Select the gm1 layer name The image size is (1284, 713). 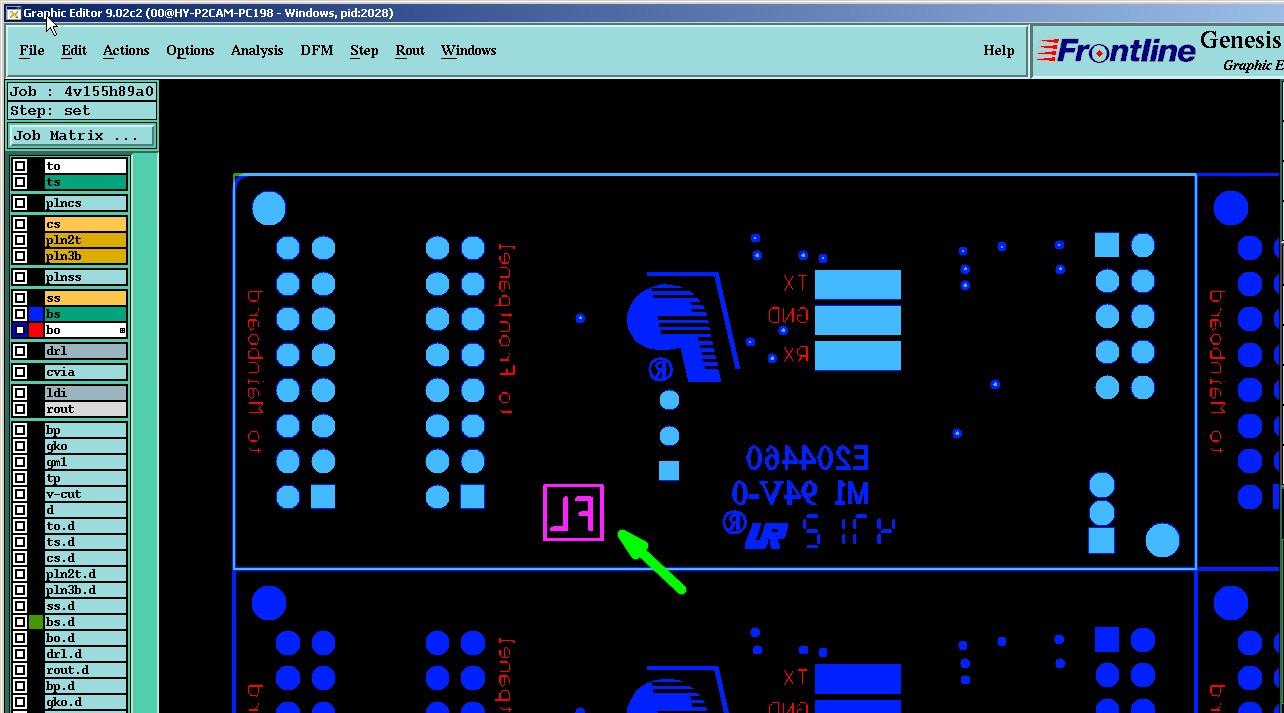(86, 462)
